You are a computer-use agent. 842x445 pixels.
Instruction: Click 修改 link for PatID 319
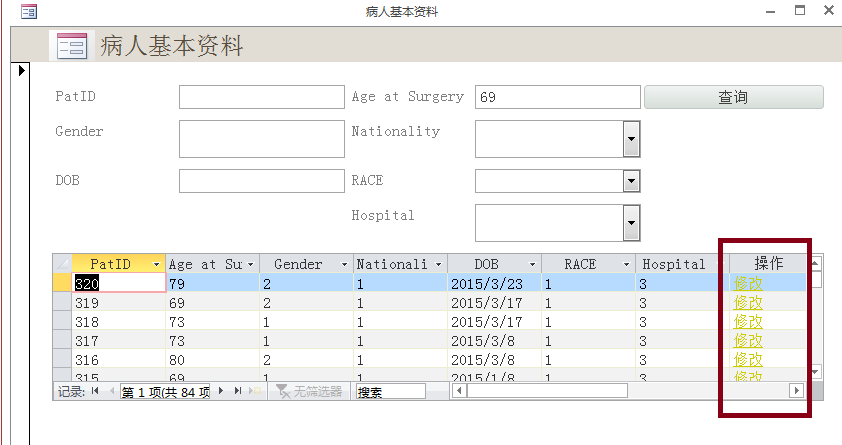(x=748, y=302)
